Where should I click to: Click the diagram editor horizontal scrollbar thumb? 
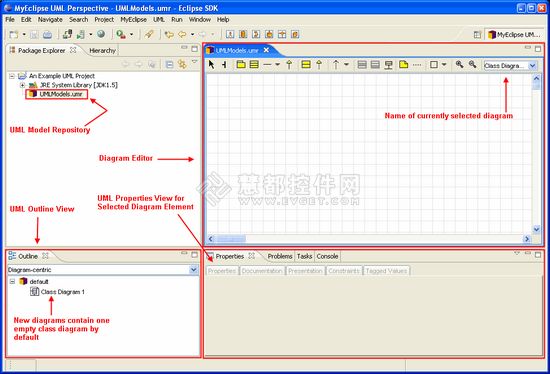coord(231,239)
